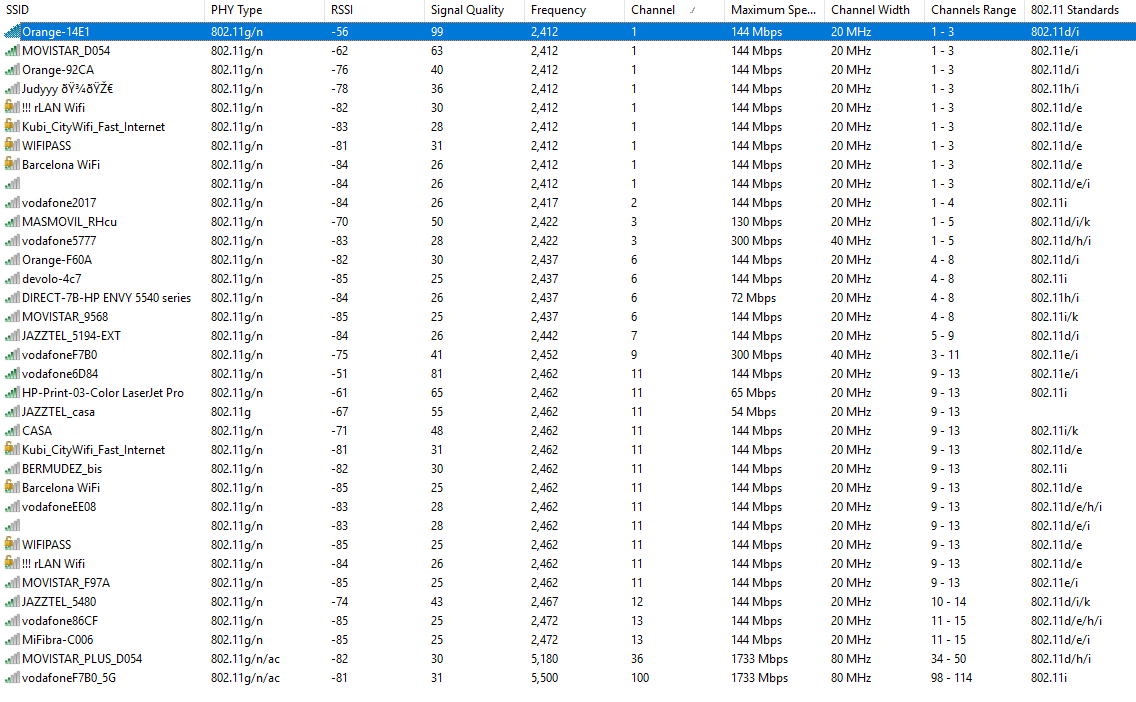Click 802.11d/e/h/i standards of vodafoneEE08

click(1066, 506)
